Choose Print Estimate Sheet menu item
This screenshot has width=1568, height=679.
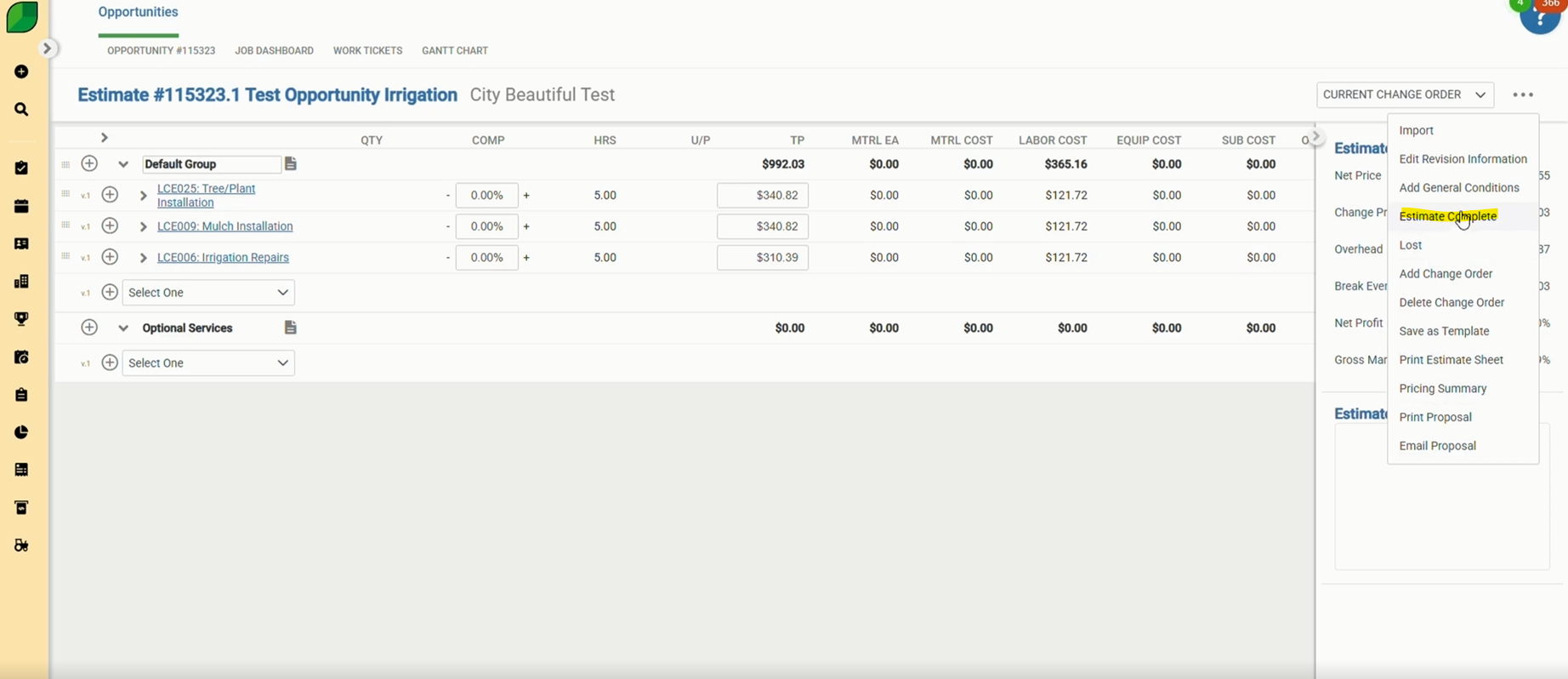tap(1452, 360)
